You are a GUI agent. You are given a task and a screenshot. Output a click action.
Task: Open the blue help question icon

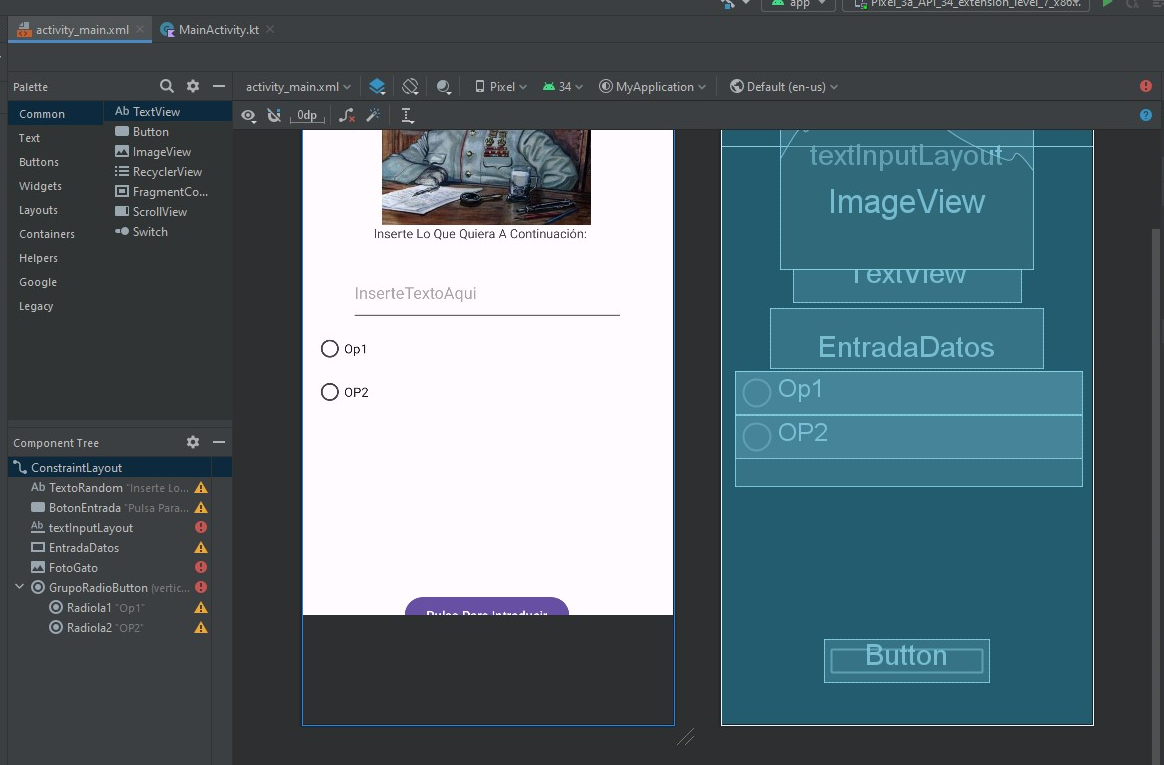click(1146, 115)
